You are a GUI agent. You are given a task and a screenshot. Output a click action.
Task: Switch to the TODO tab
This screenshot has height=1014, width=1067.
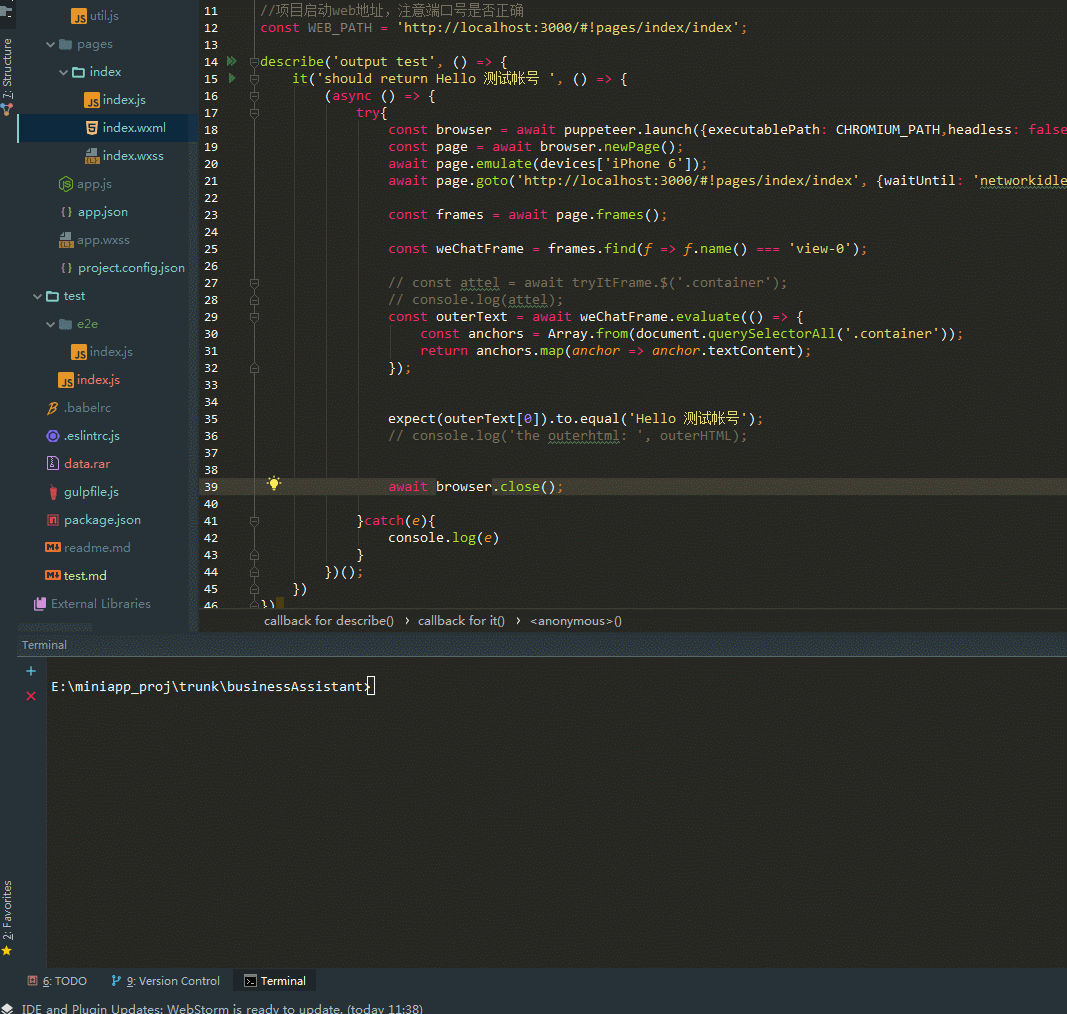58,981
